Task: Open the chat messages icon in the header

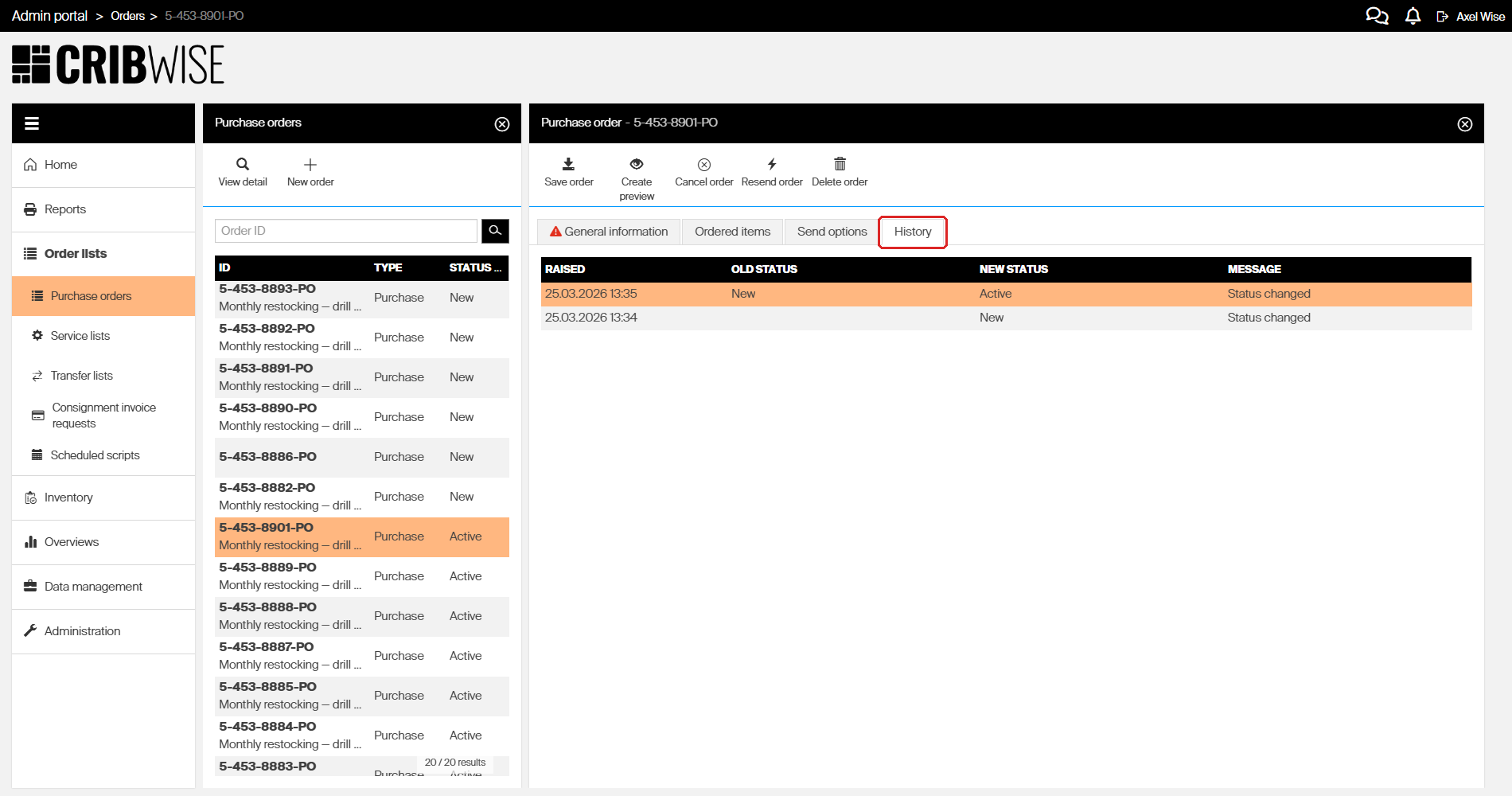Action: coord(1377,15)
